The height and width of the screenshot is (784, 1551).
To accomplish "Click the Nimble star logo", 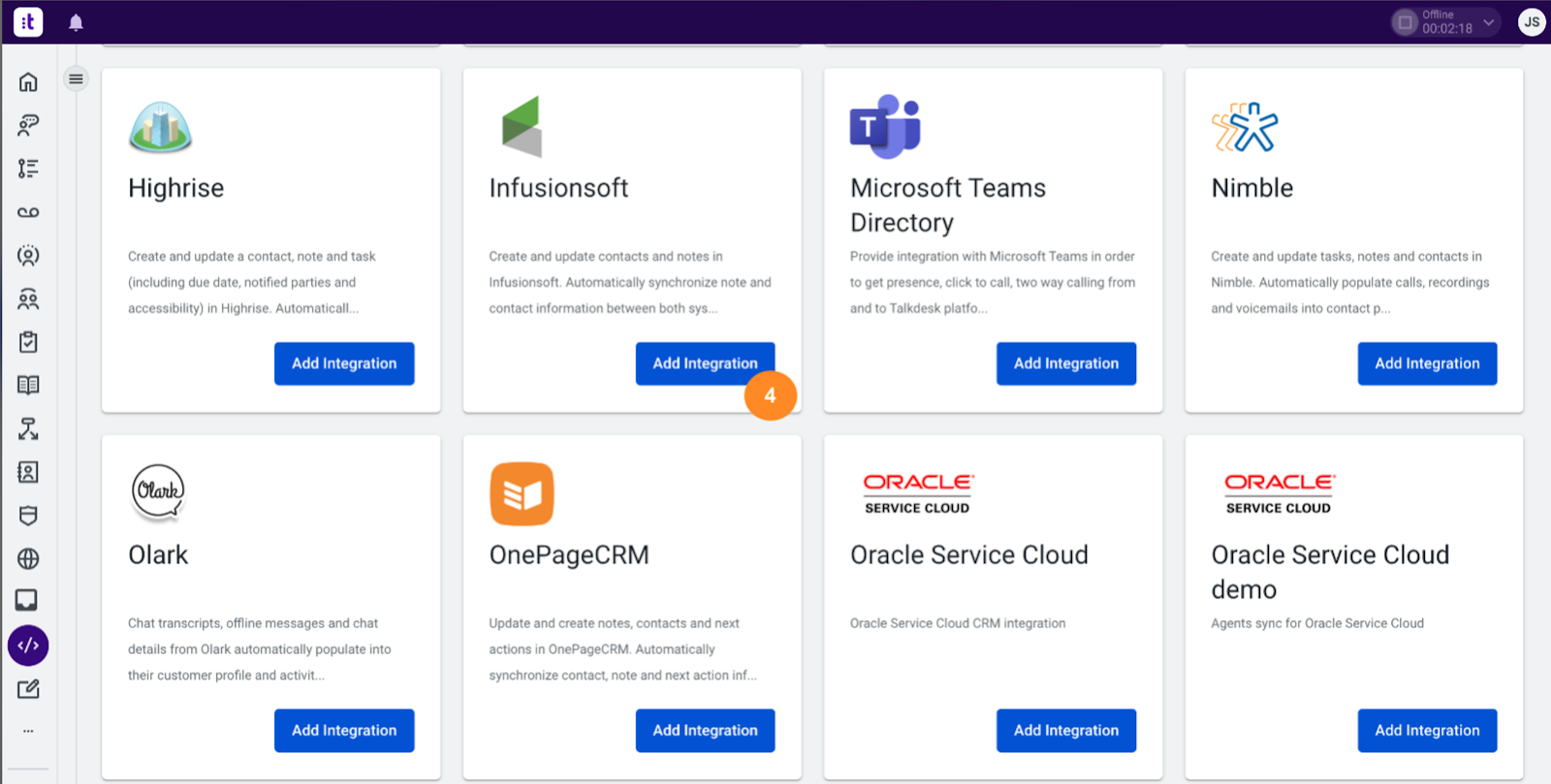I will (1245, 127).
